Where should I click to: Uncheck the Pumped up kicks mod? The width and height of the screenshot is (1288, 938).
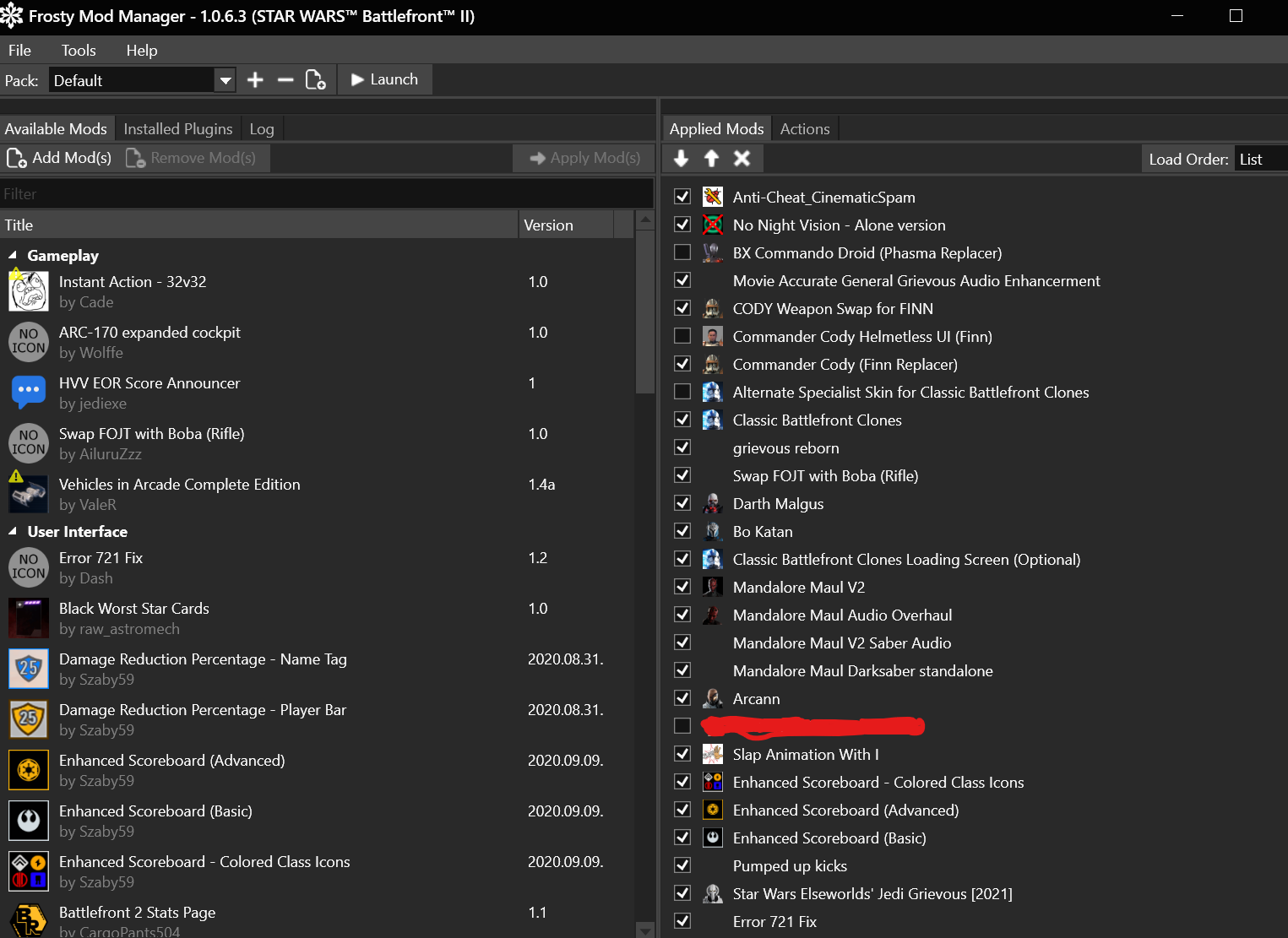[682, 865]
